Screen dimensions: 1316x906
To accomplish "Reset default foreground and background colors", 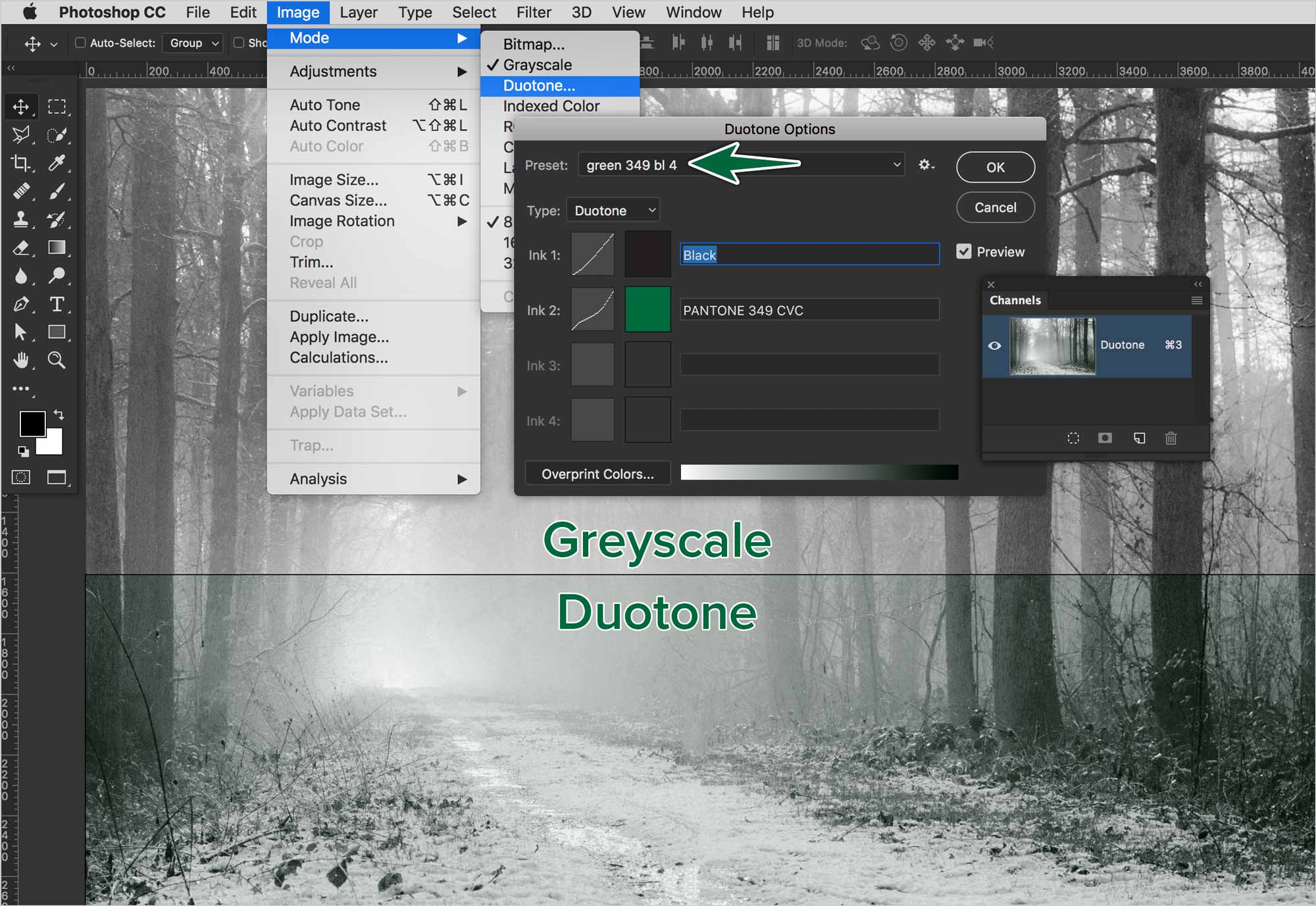I will (x=23, y=451).
